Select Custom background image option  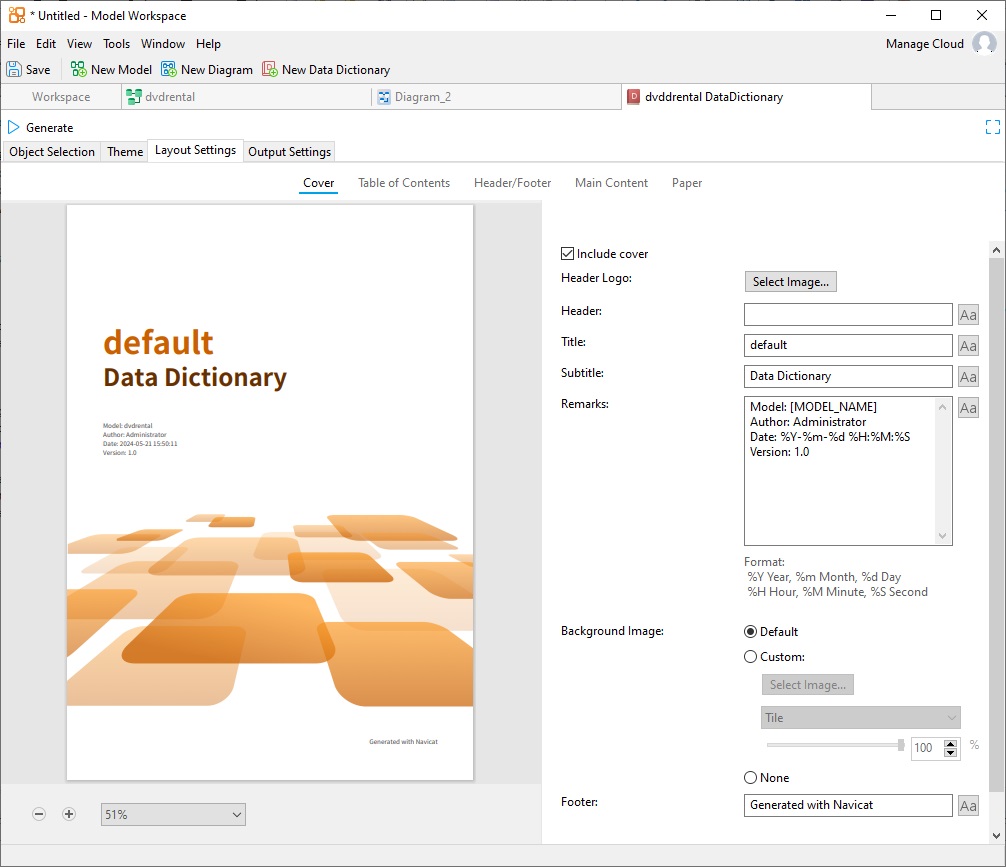point(750,657)
